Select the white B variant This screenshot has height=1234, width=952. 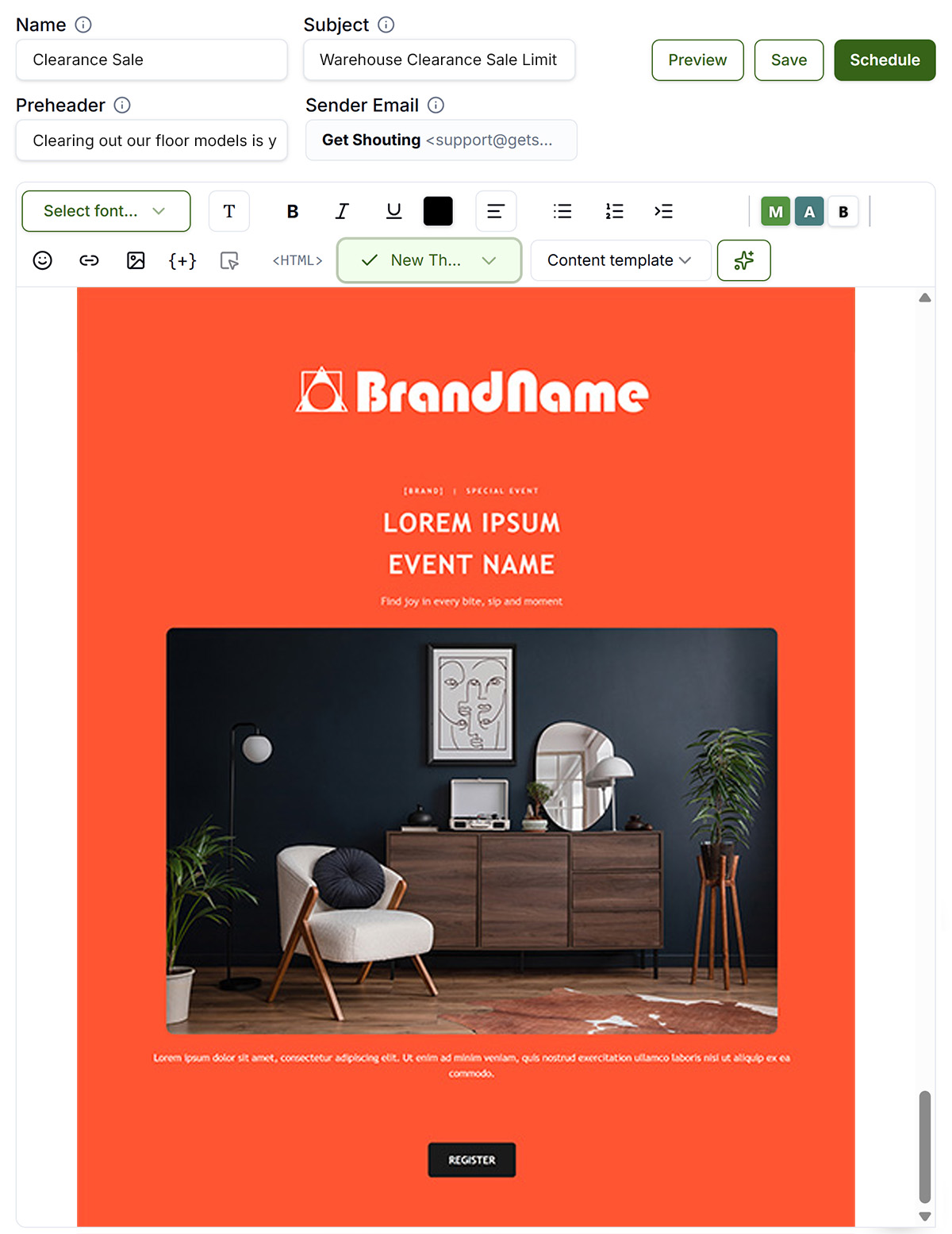[x=843, y=211]
